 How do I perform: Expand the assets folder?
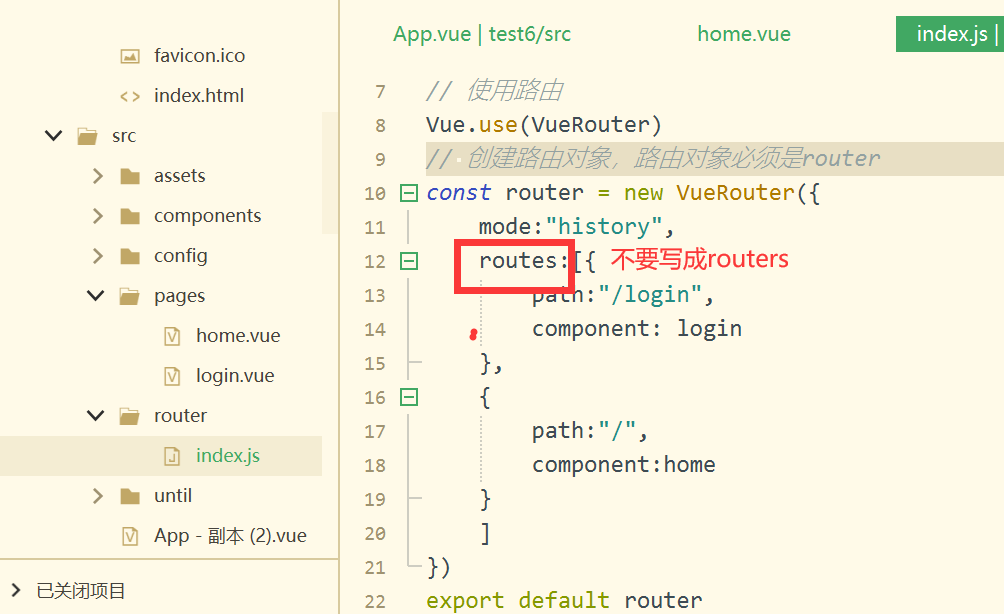click(x=97, y=176)
